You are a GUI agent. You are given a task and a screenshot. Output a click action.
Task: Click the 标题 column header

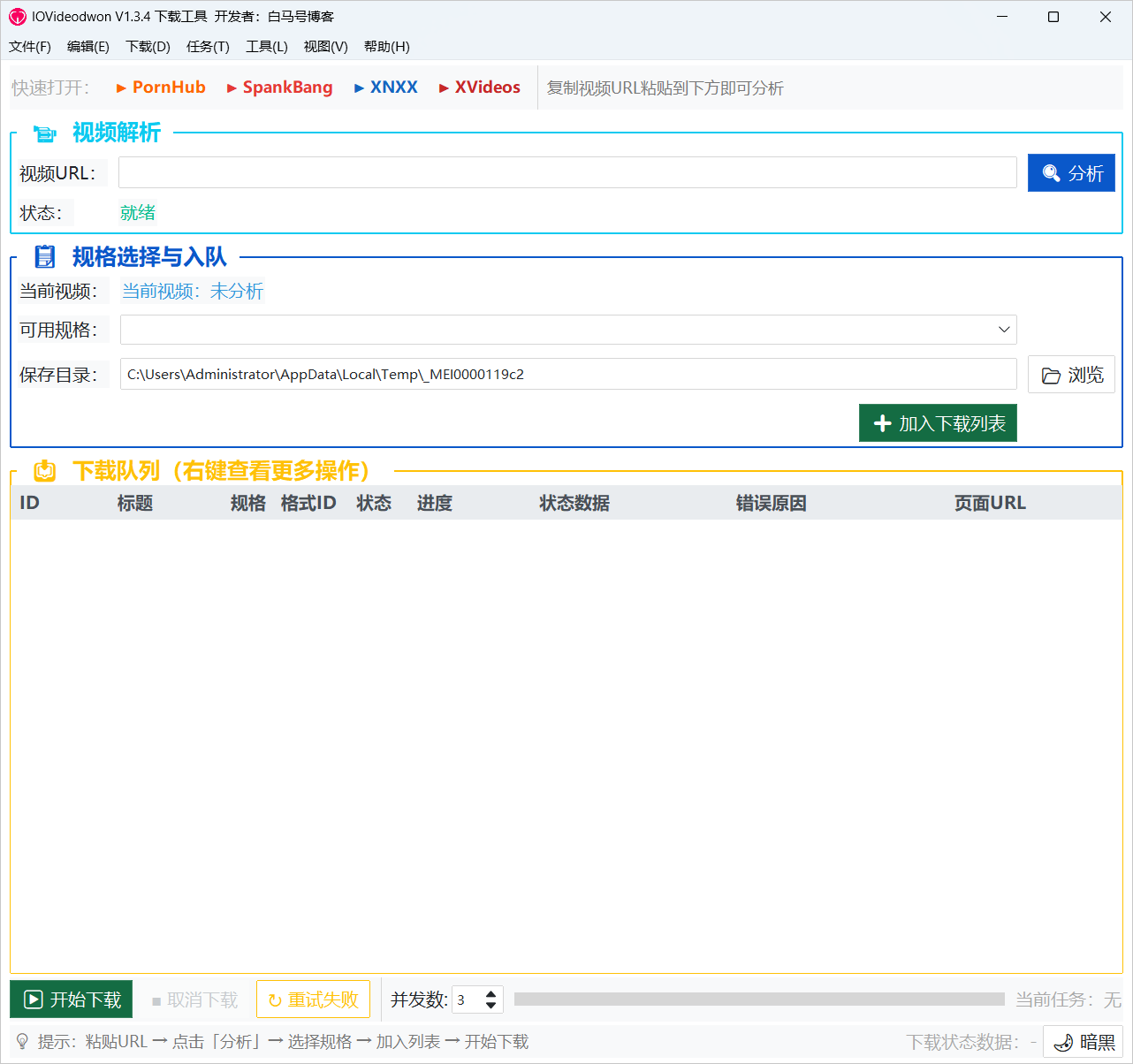click(x=135, y=503)
